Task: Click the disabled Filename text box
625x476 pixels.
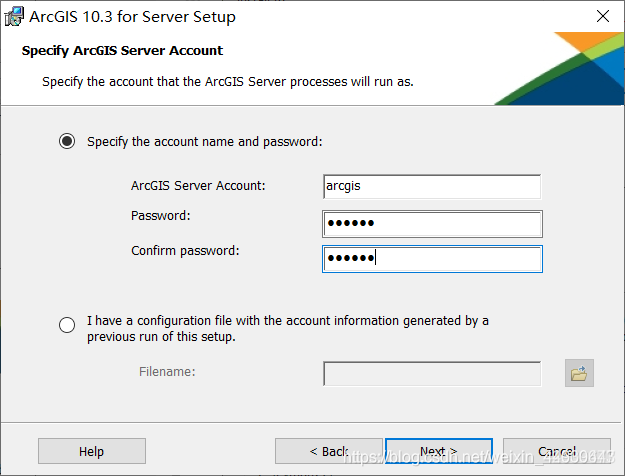Action: point(432,374)
